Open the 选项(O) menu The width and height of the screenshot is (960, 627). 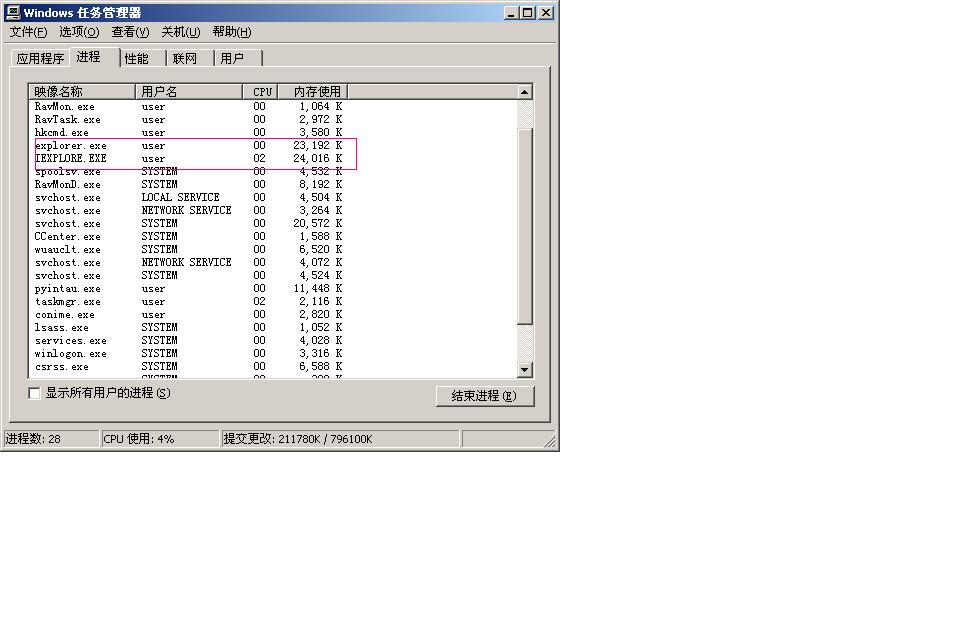tap(79, 32)
